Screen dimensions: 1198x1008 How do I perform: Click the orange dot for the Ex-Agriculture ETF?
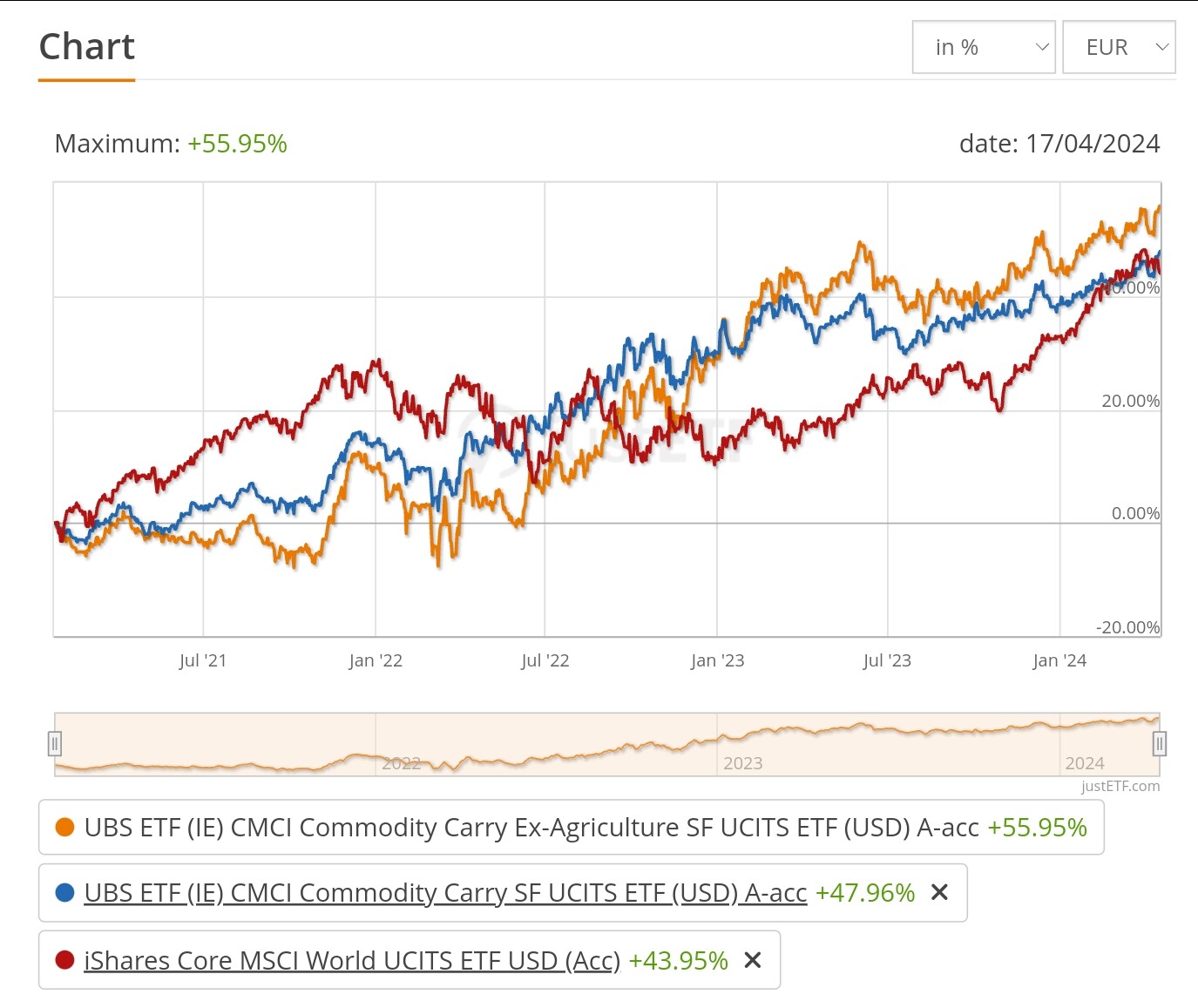(64, 827)
